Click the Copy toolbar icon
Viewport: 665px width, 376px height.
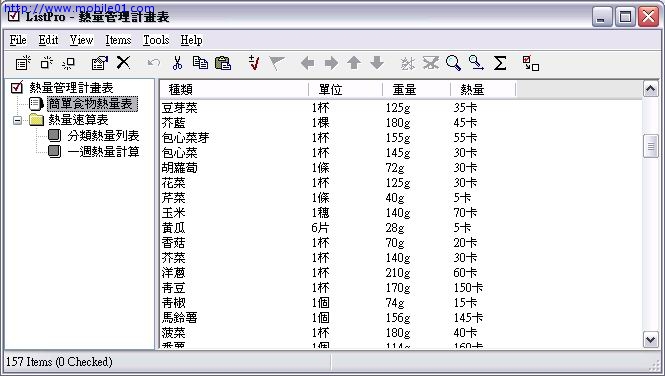point(200,63)
